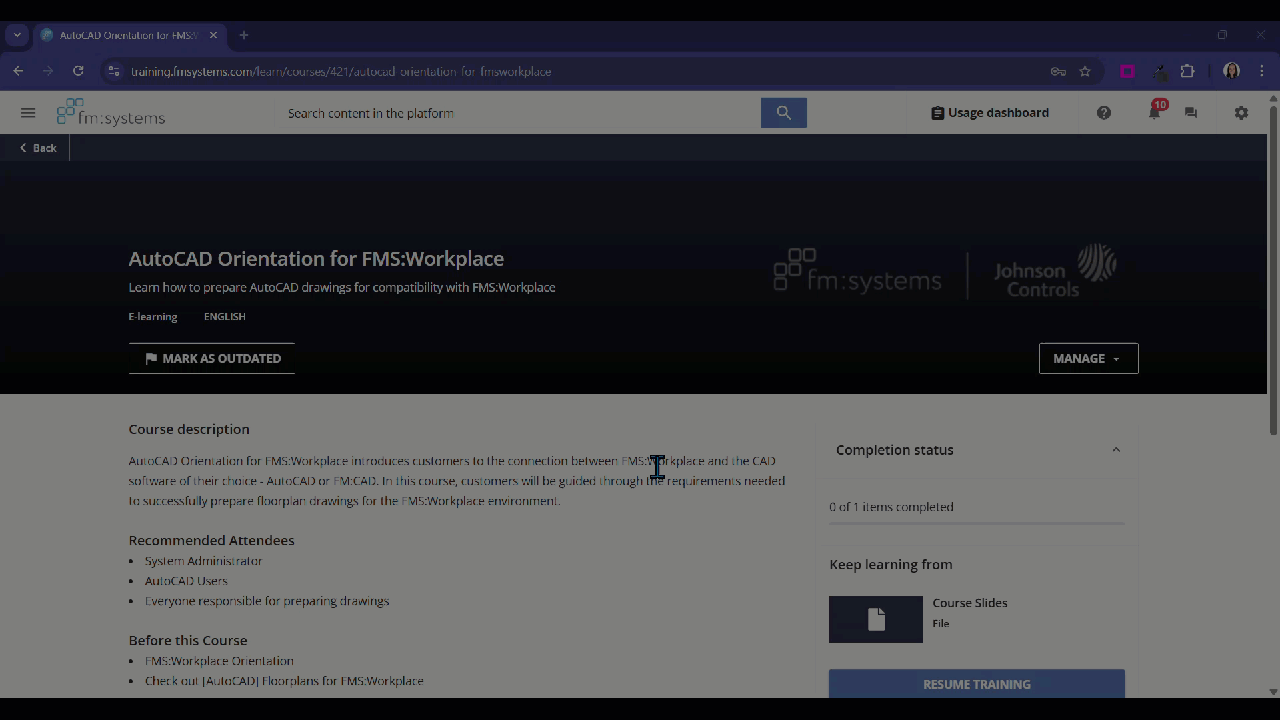The image size is (1280, 720).
Task: Bookmark this page with the star
Action: [1085, 71]
